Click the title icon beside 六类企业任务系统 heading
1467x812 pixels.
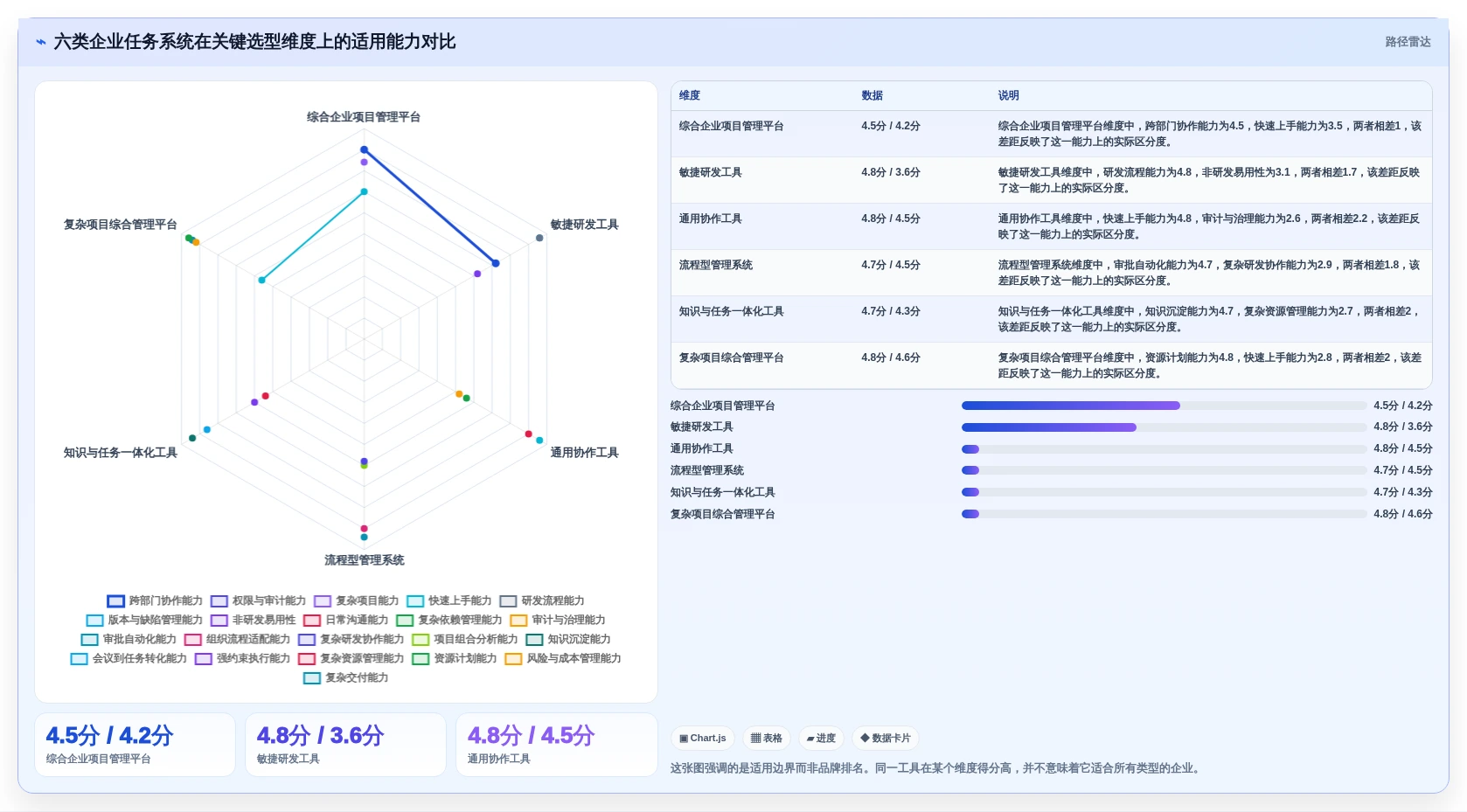coord(40,42)
